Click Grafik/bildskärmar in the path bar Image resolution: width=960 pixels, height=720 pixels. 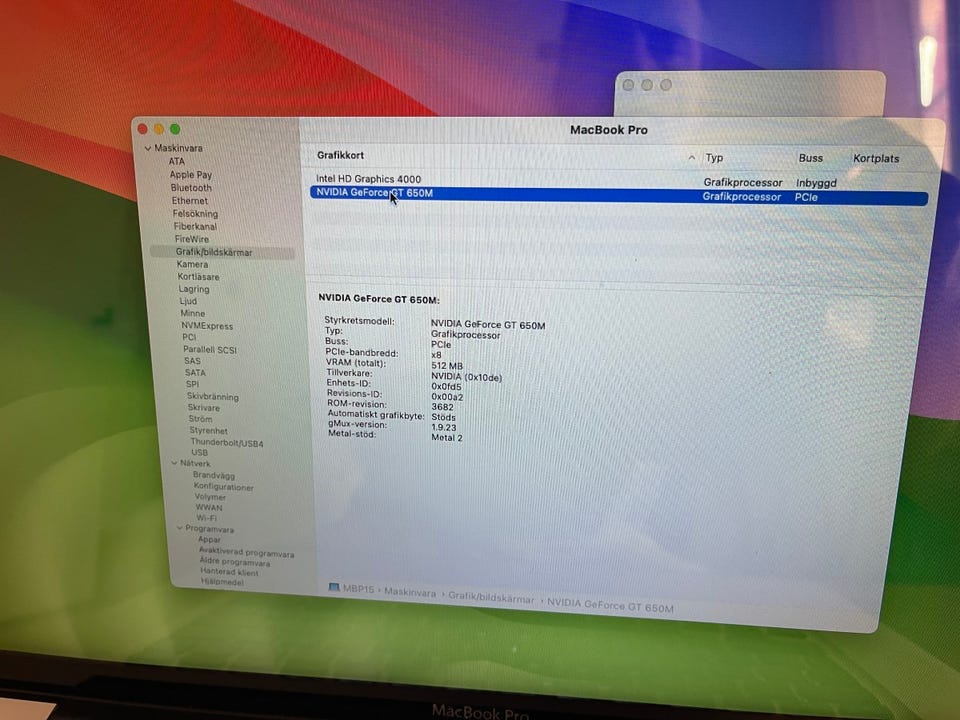tap(491, 597)
